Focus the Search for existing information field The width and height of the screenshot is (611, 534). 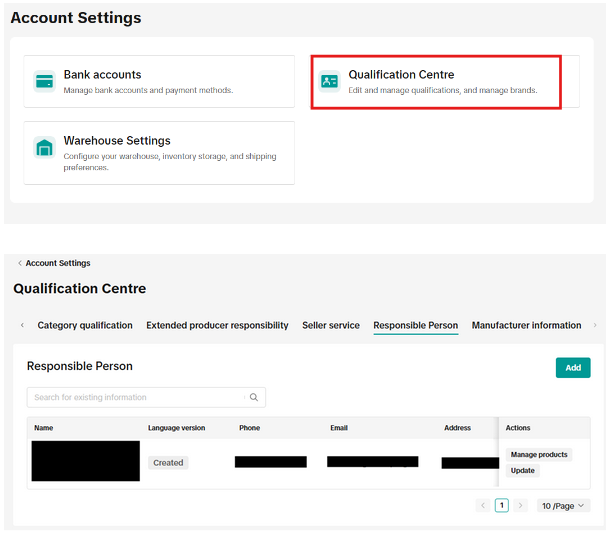(x=146, y=397)
